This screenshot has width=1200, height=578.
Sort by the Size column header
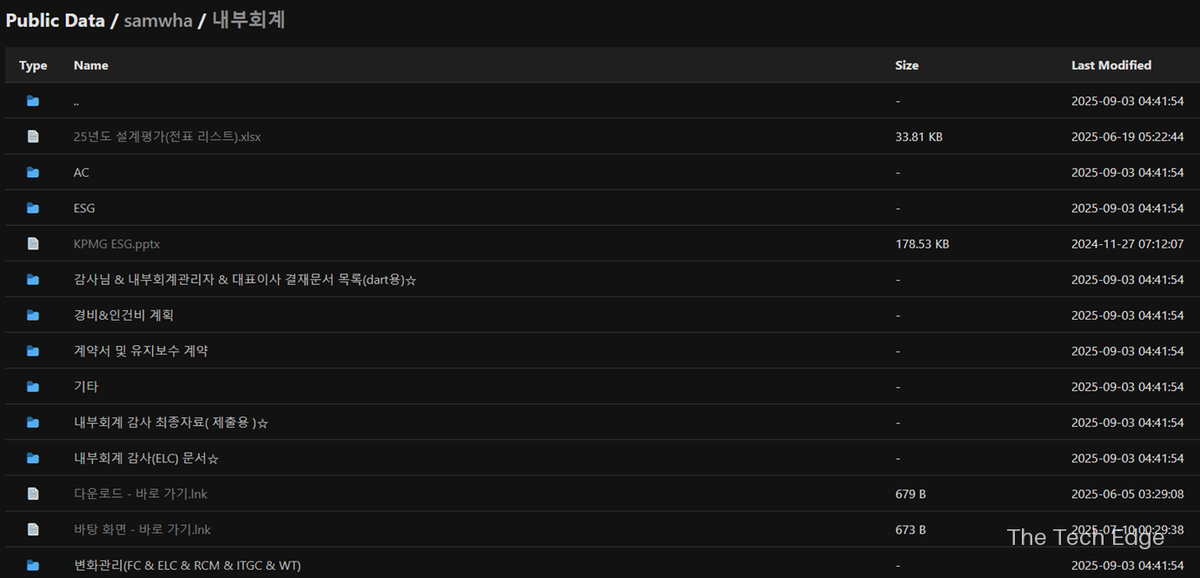pos(907,65)
